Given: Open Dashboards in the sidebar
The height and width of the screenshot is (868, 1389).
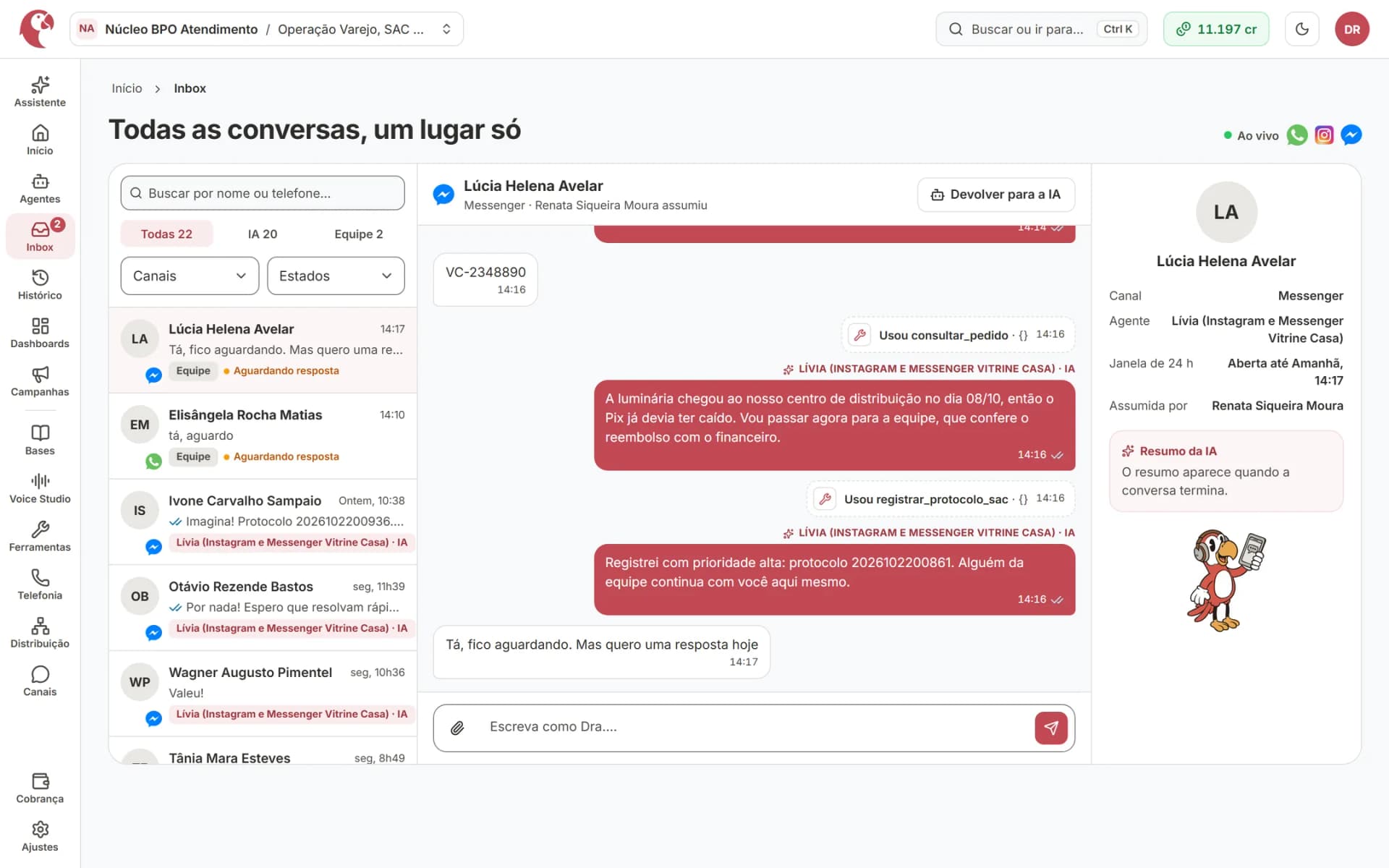Looking at the screenshot, I should (40, 333).
